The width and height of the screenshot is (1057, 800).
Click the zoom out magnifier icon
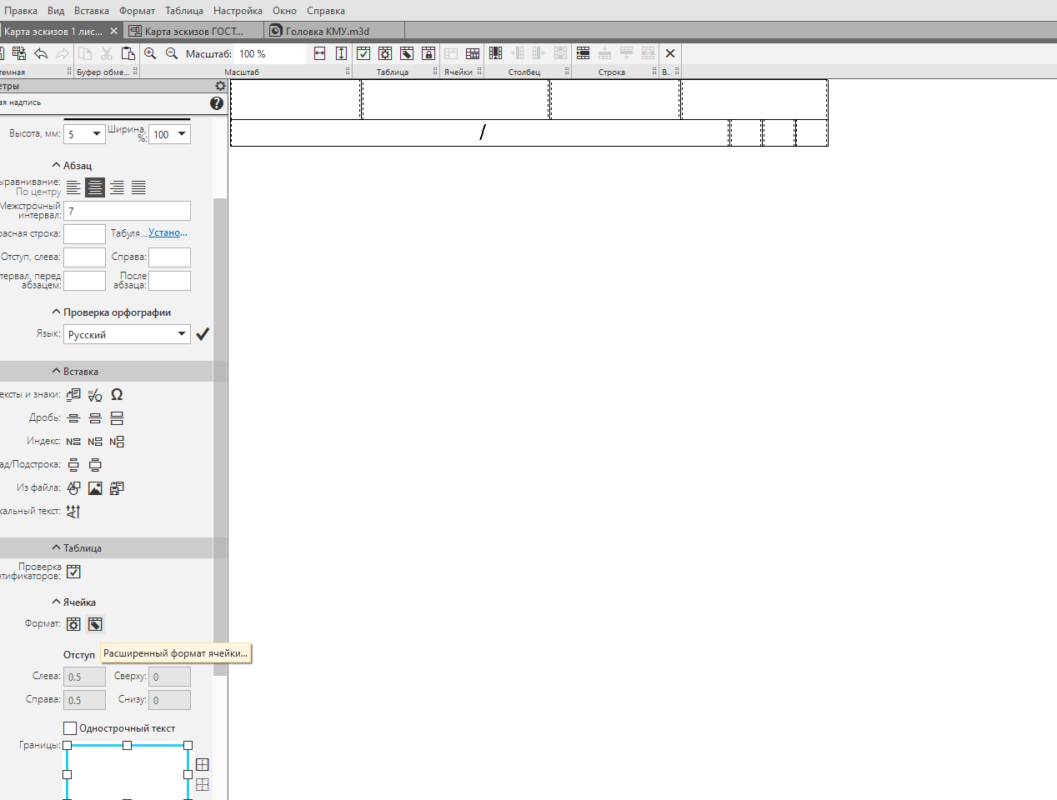tap(171, 54)
